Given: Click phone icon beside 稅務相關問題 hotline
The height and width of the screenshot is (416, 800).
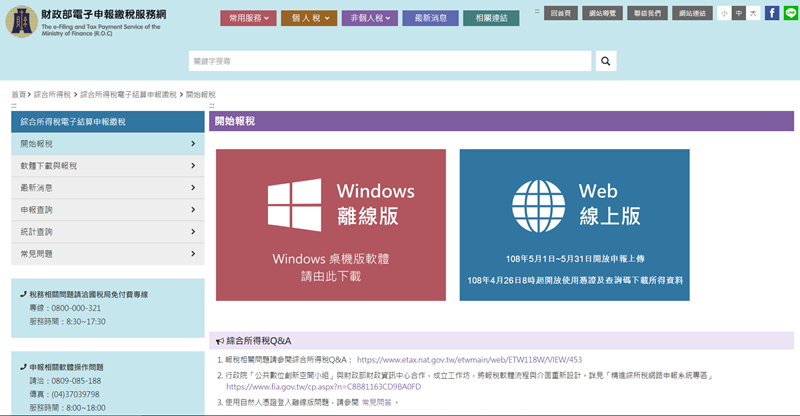Looking at the screenshot, I should pos(23,295).
